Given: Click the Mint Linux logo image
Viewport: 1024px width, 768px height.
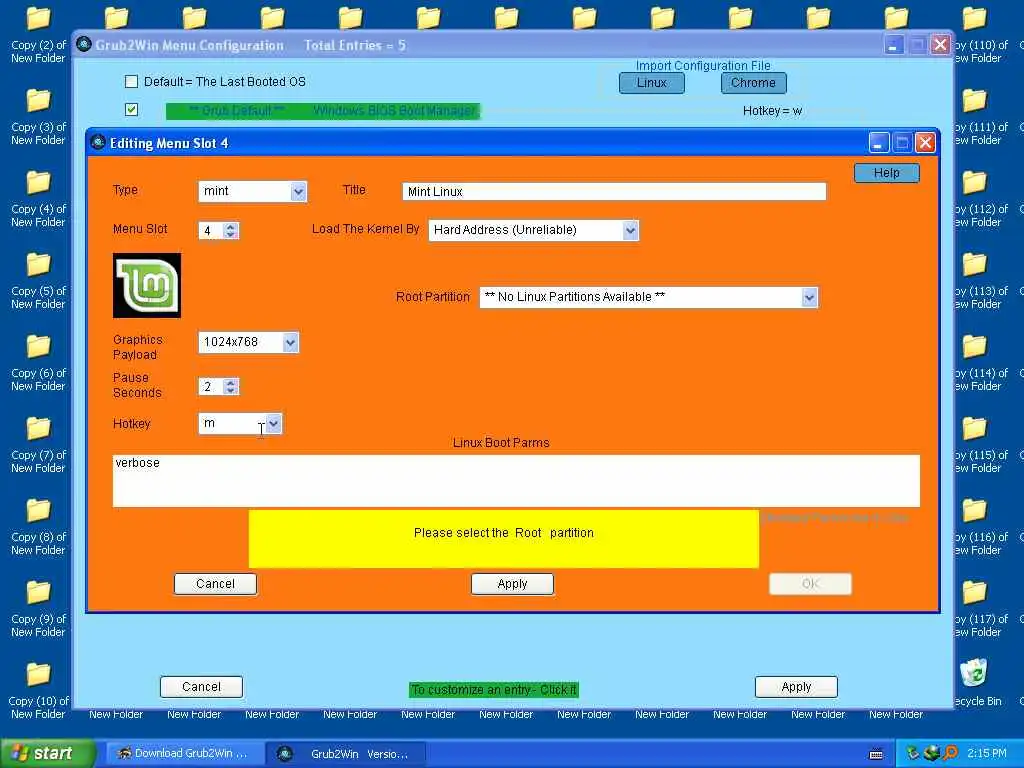Looking at the screenshot, I should coord(147,285).
